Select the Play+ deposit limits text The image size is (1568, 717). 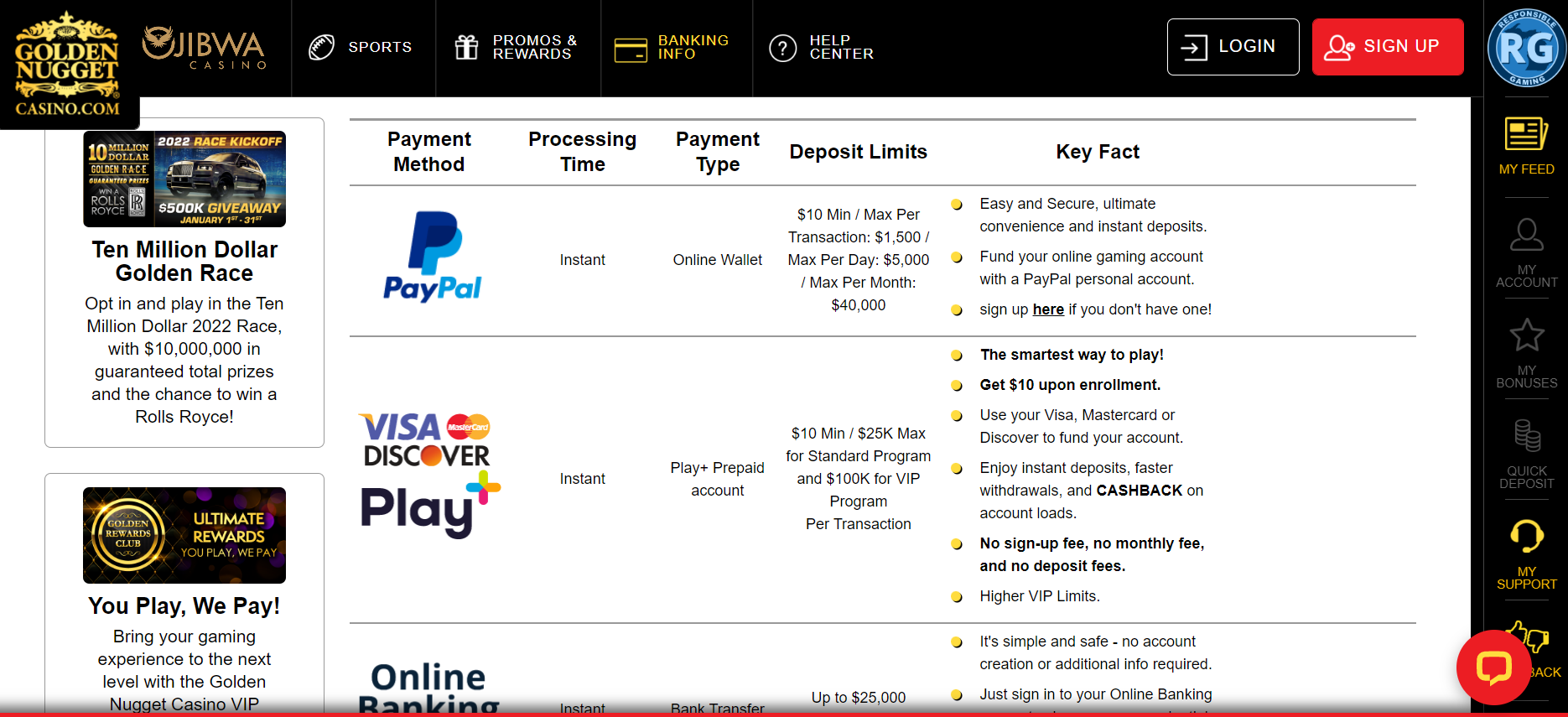pyautogui.click(x=859, y=479)
